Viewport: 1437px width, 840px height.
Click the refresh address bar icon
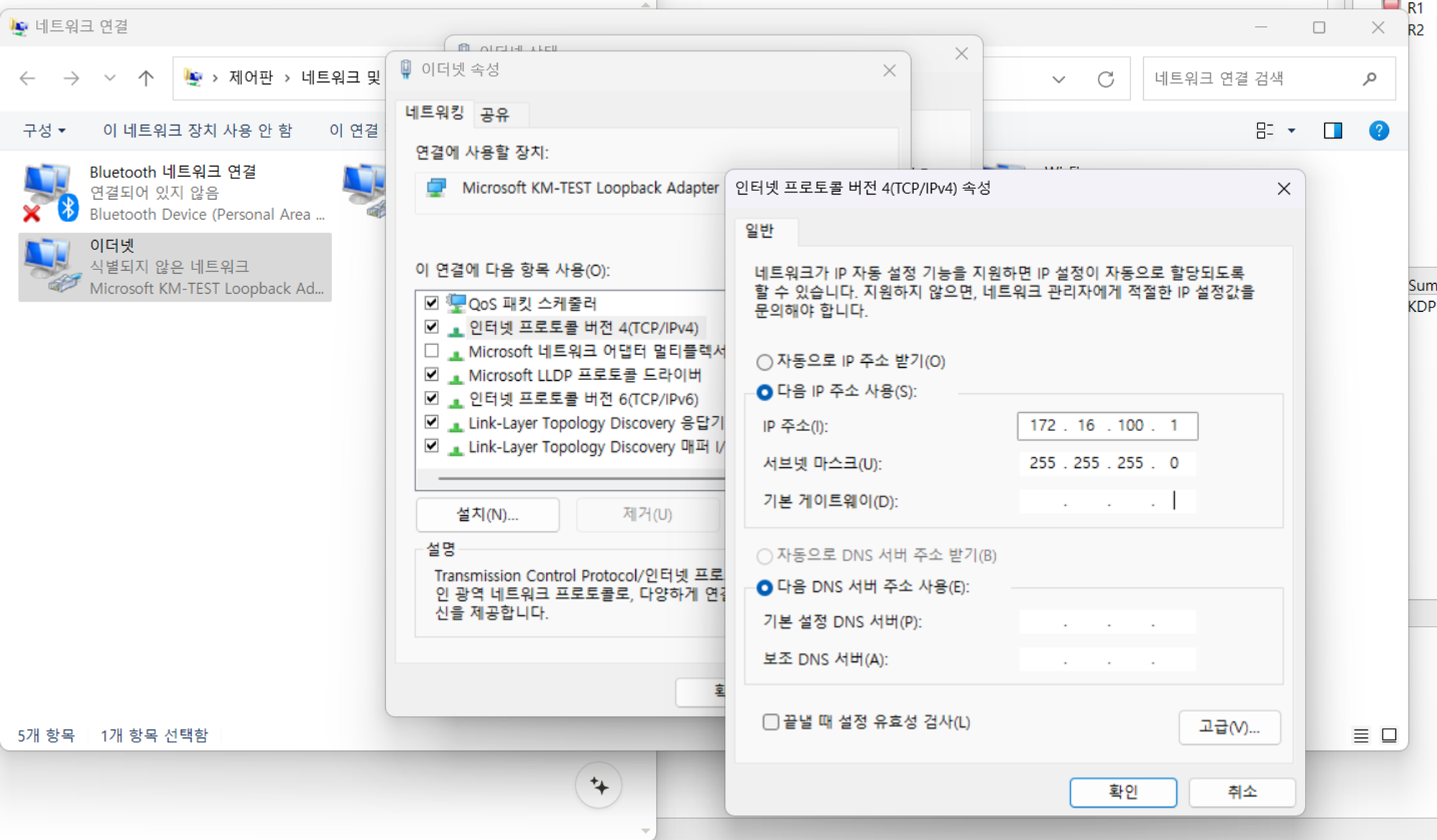(x=1105, y=79)
